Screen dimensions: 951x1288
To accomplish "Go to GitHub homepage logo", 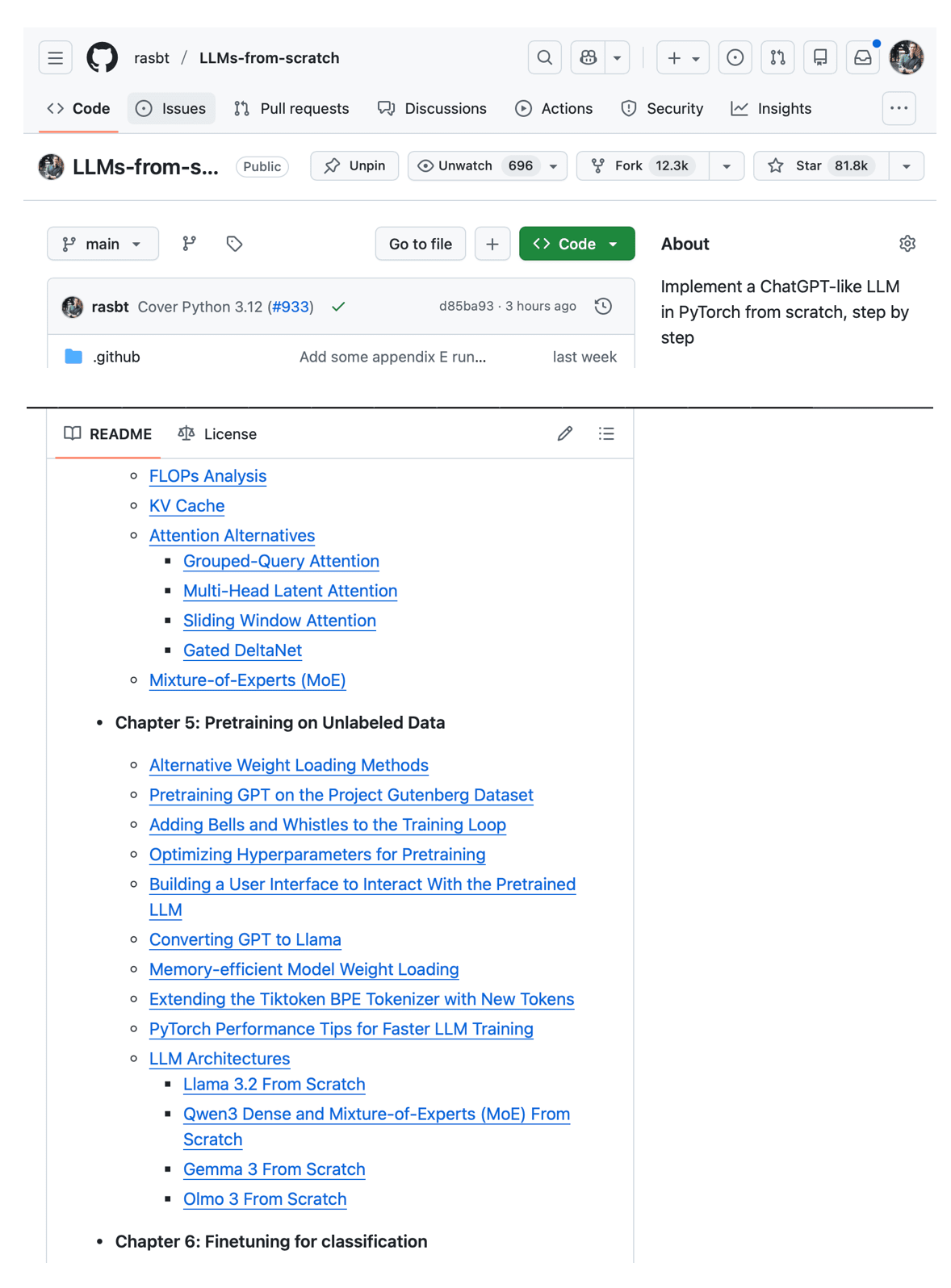I will pyautogui.click(x=103, y=58).
